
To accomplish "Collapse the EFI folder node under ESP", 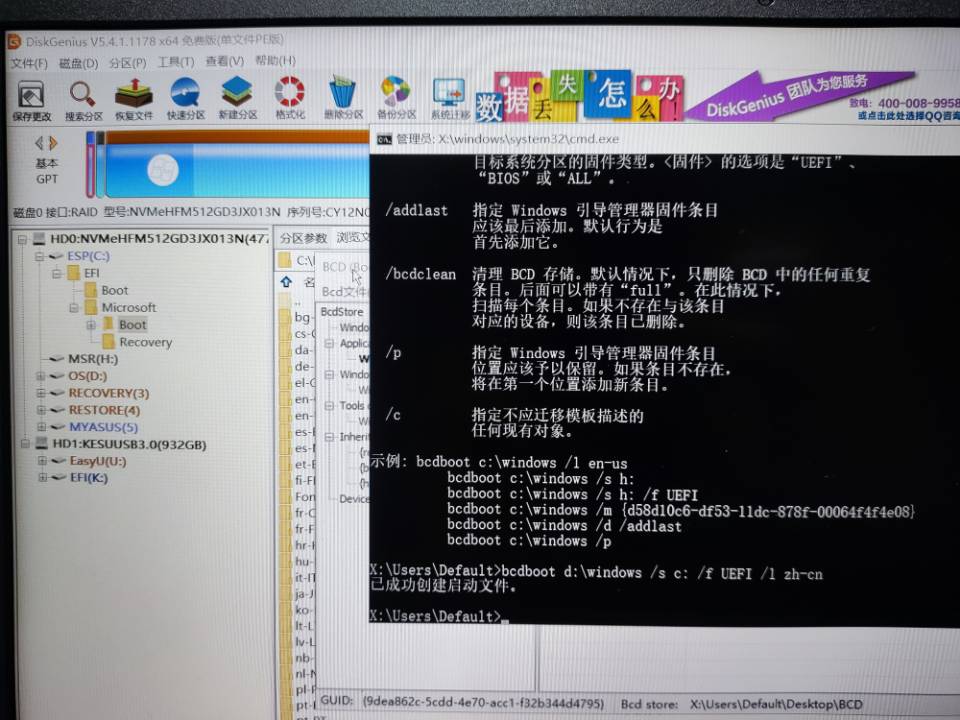I will (57, 273).
